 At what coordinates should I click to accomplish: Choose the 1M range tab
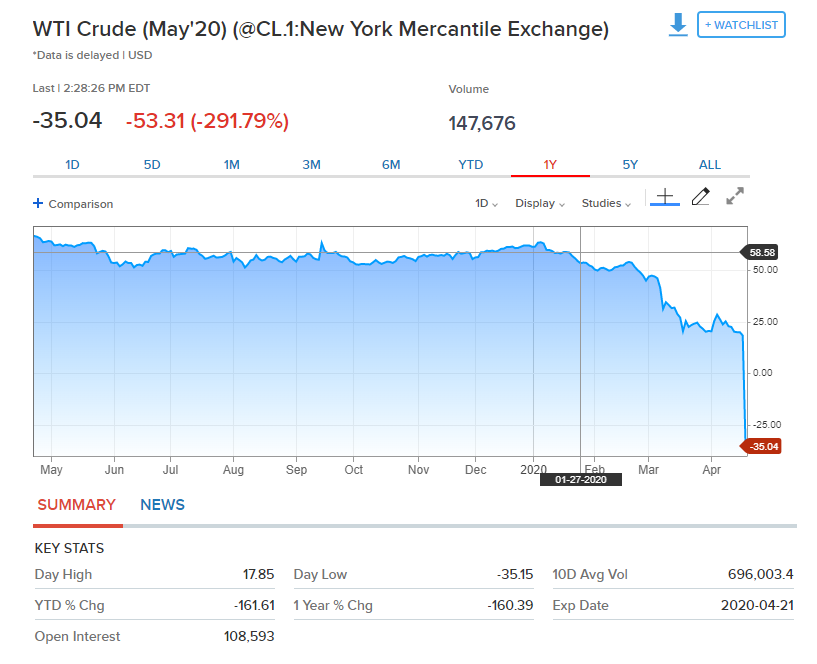(231, 165)
